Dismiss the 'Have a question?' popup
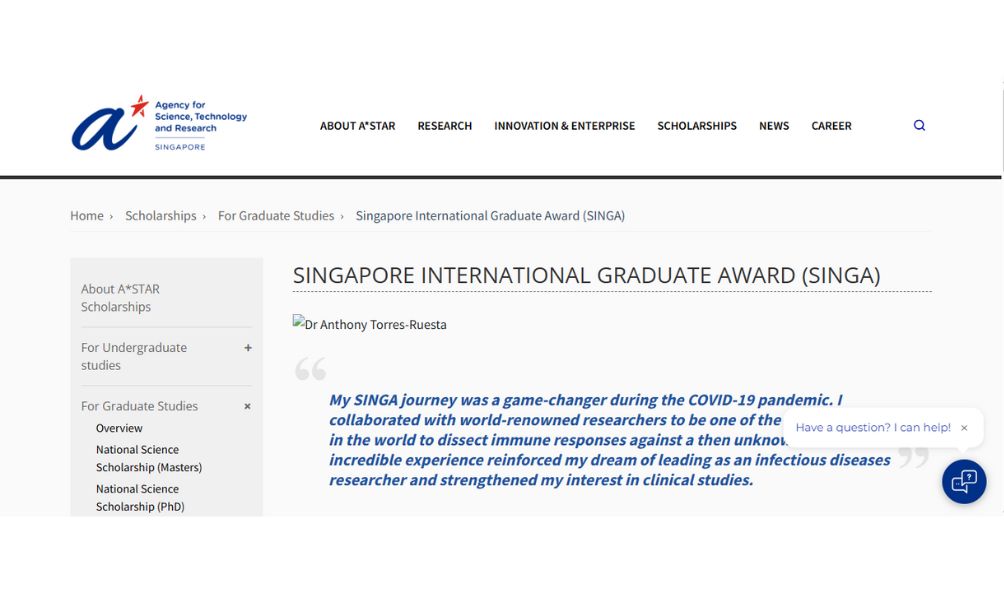Screen dimensions: 1004x591 964,428
